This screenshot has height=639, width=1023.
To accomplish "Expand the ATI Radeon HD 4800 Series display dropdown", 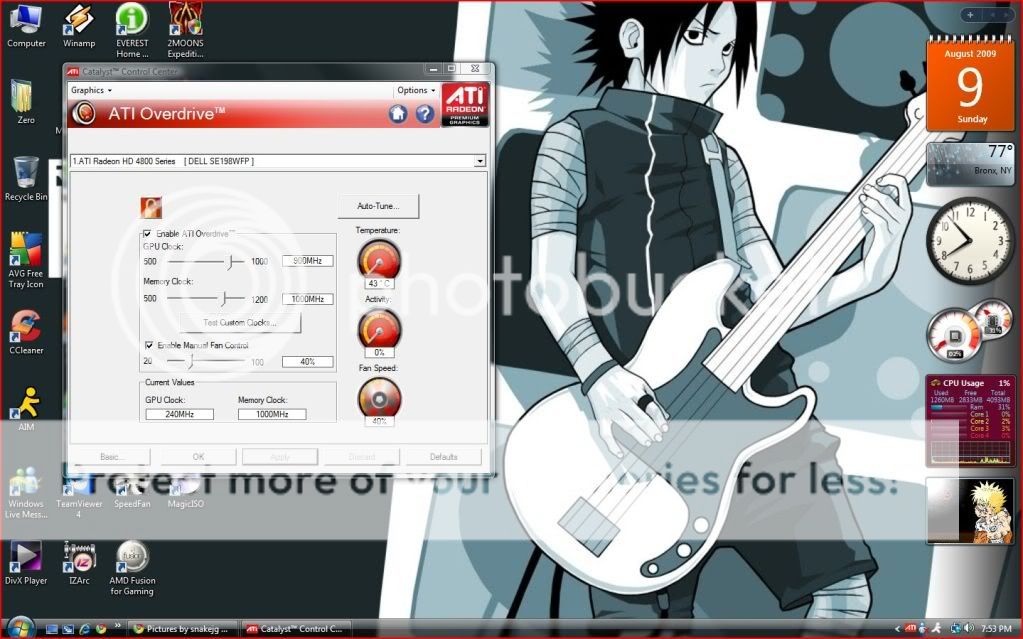I will pyautogui.click(x=480, y=161).
